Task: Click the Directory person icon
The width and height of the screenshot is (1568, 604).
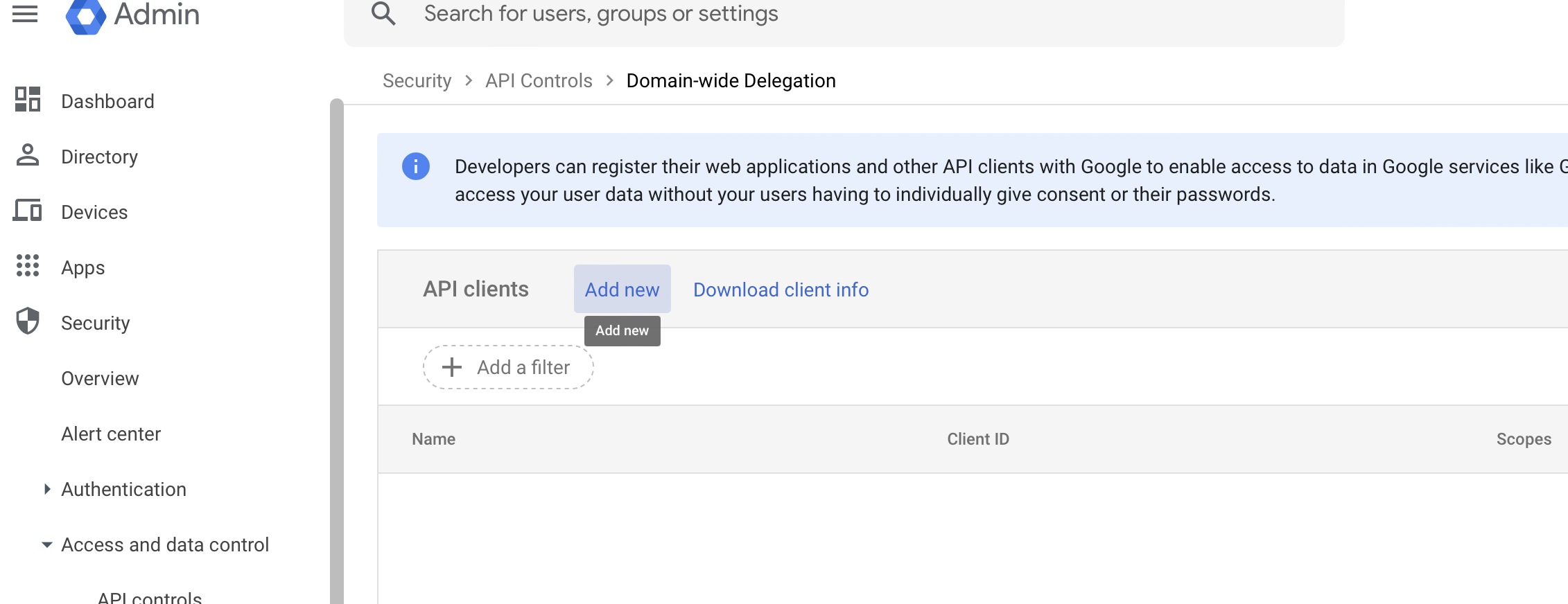Action: coord(28,155)
